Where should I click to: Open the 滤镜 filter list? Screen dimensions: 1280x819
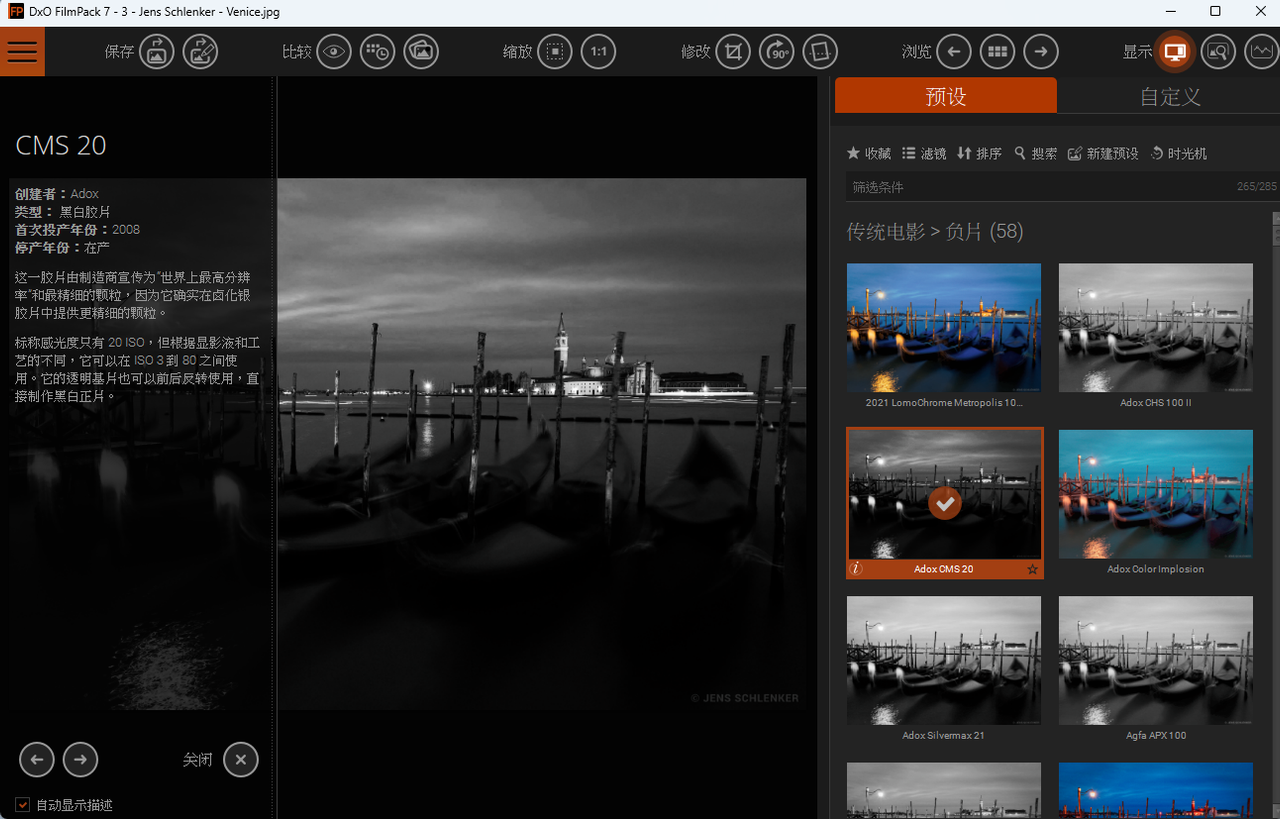(924, 153)
